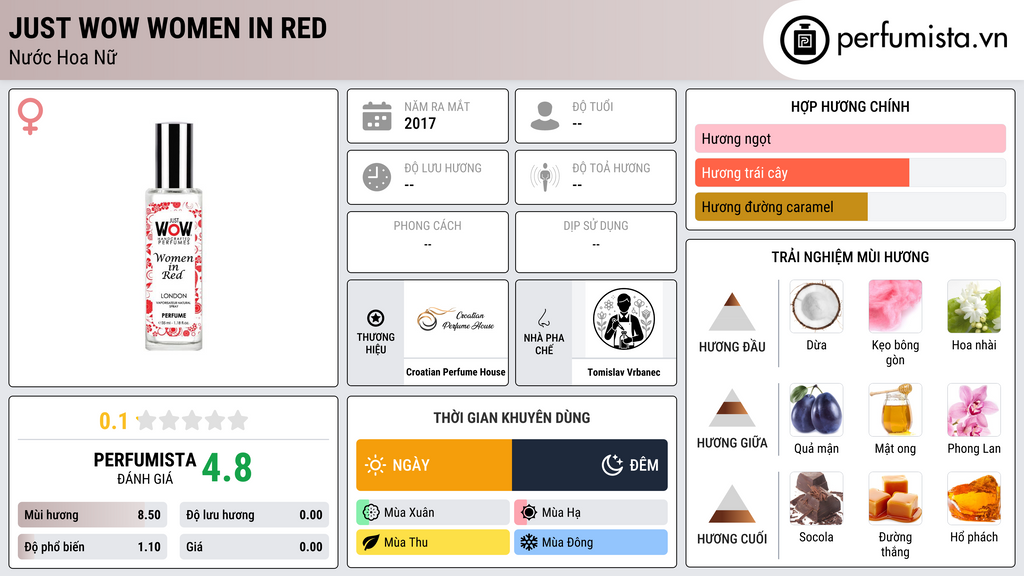1024x576 pixels.
Task: Click the Phong cách style box
Action: tap(428, 242)
